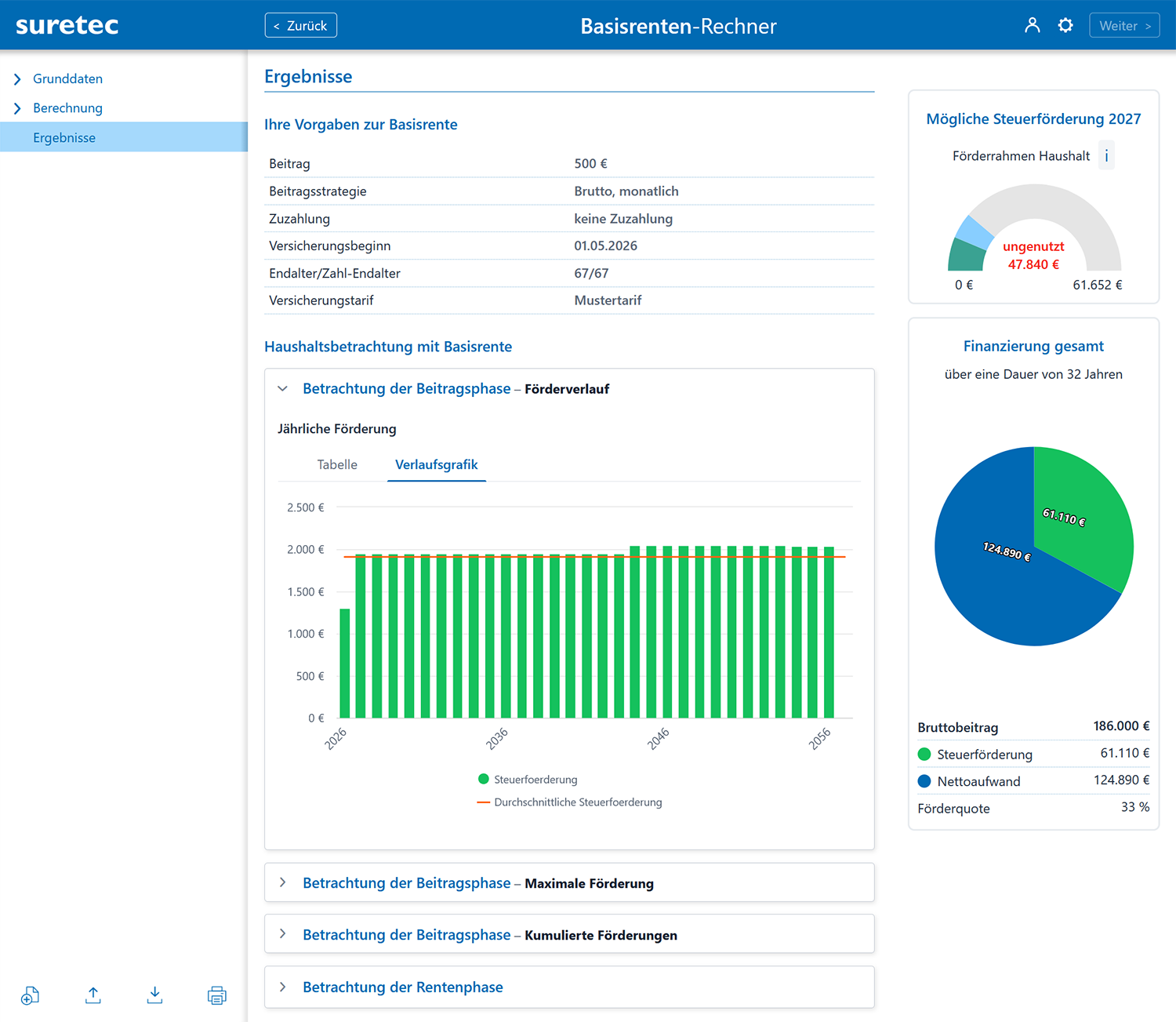Print the results using printer icon

click(x=217, y=995)
